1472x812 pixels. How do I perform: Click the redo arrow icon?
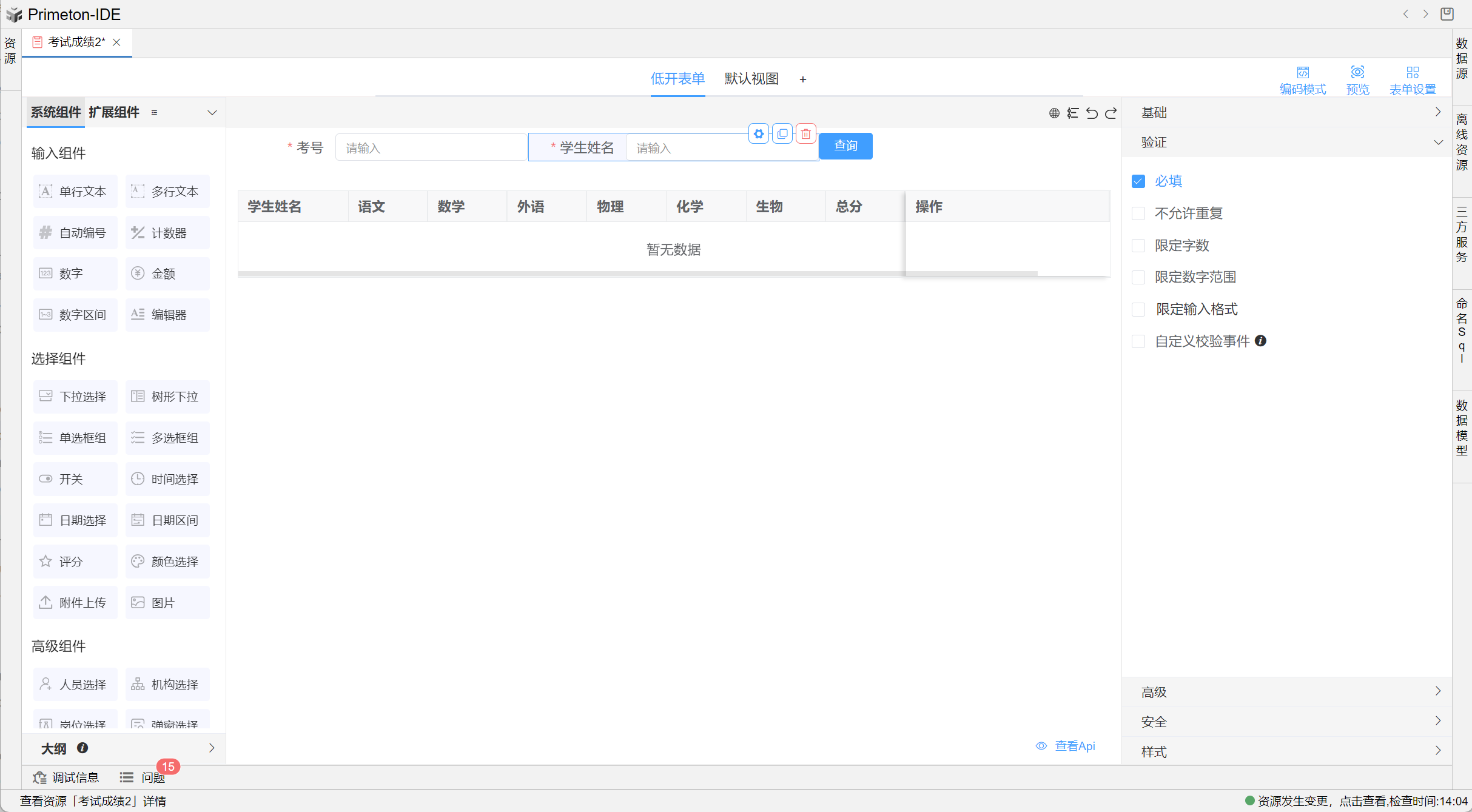coord(1111,113)
